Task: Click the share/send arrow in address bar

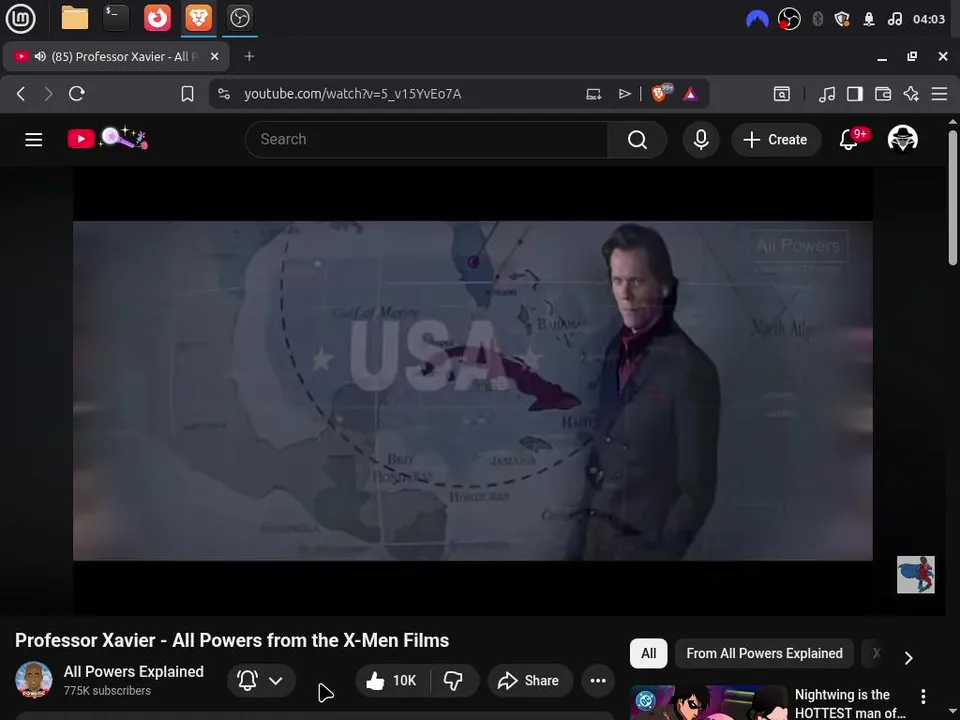Action: click(x=624, y=94)
